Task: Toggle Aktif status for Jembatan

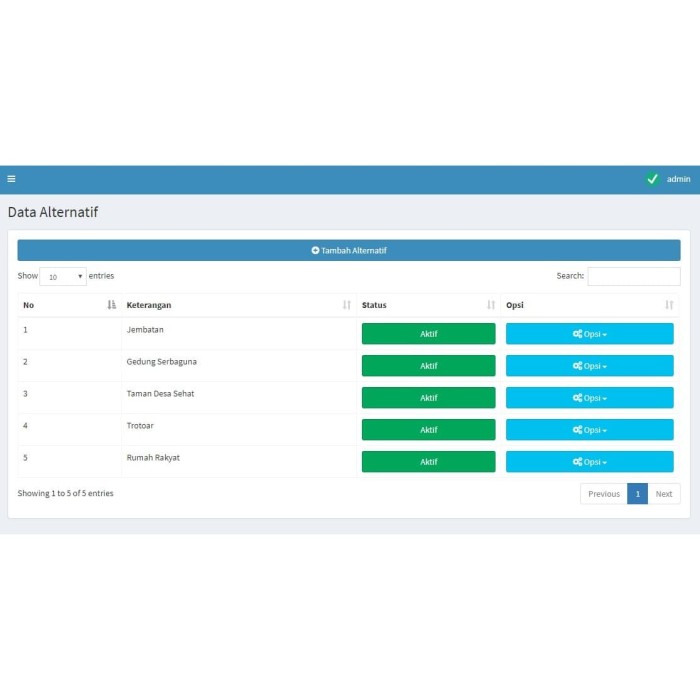Action: tap(428, 334)
